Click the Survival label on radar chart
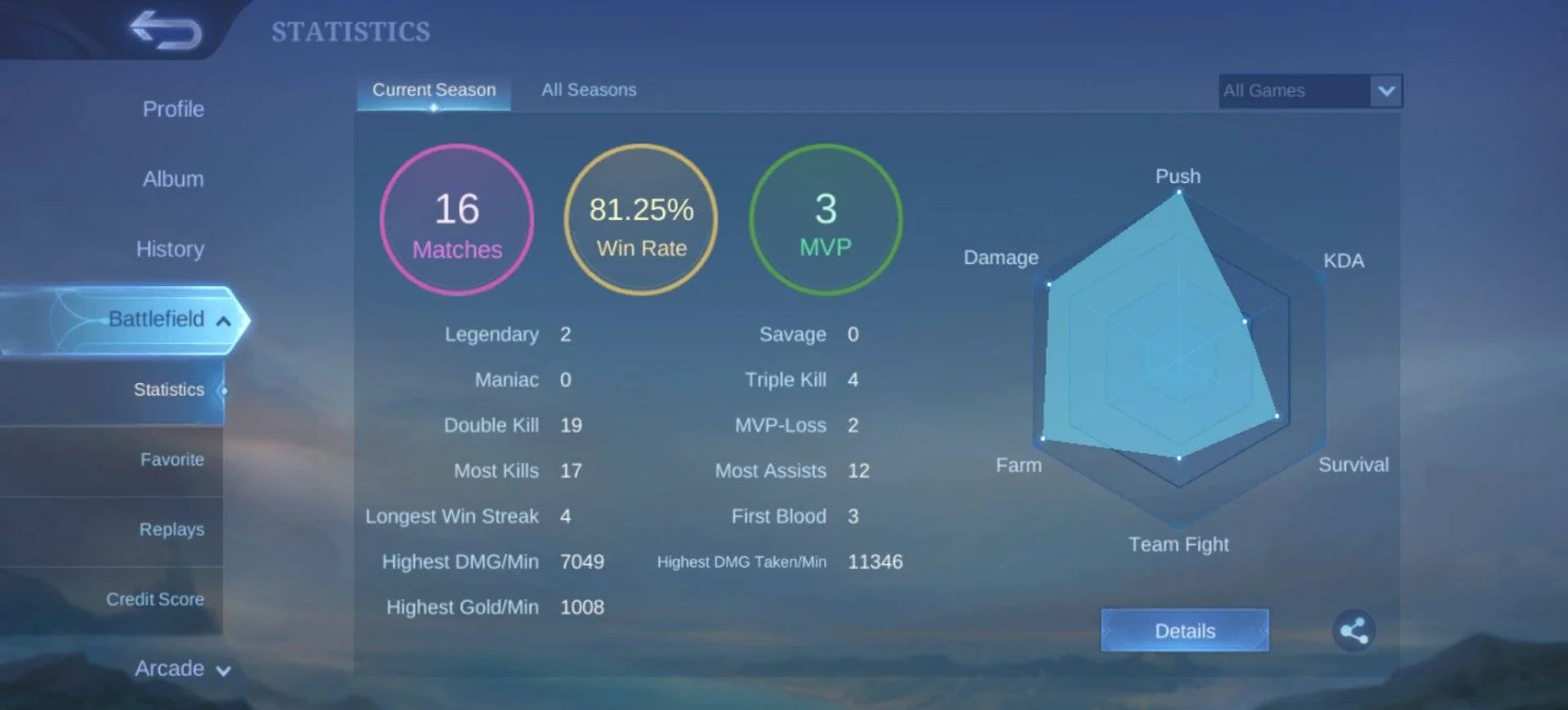This screenshot has height=710, width=1568. coord(1353,465)
